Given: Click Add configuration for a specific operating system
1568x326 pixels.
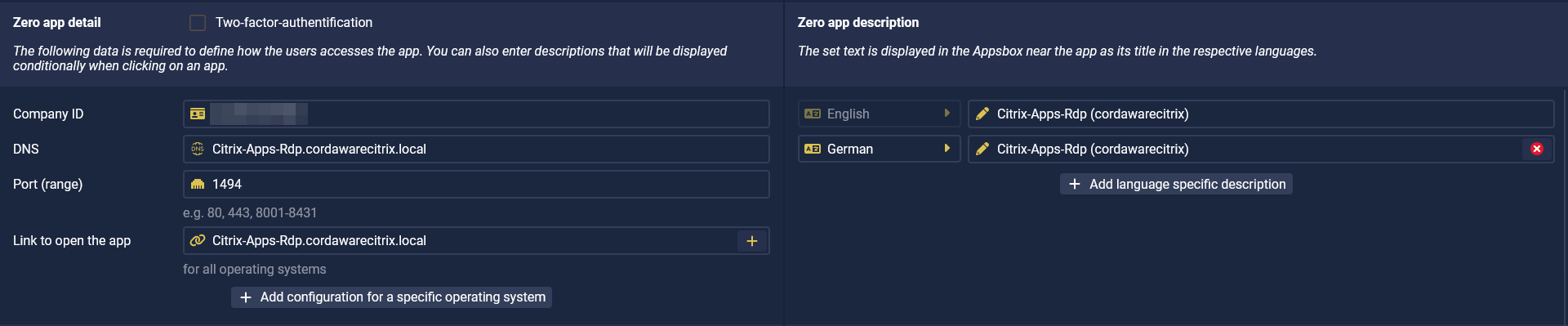Looking at the screenshot, I should pyautogui.click(x=392, y=297).
